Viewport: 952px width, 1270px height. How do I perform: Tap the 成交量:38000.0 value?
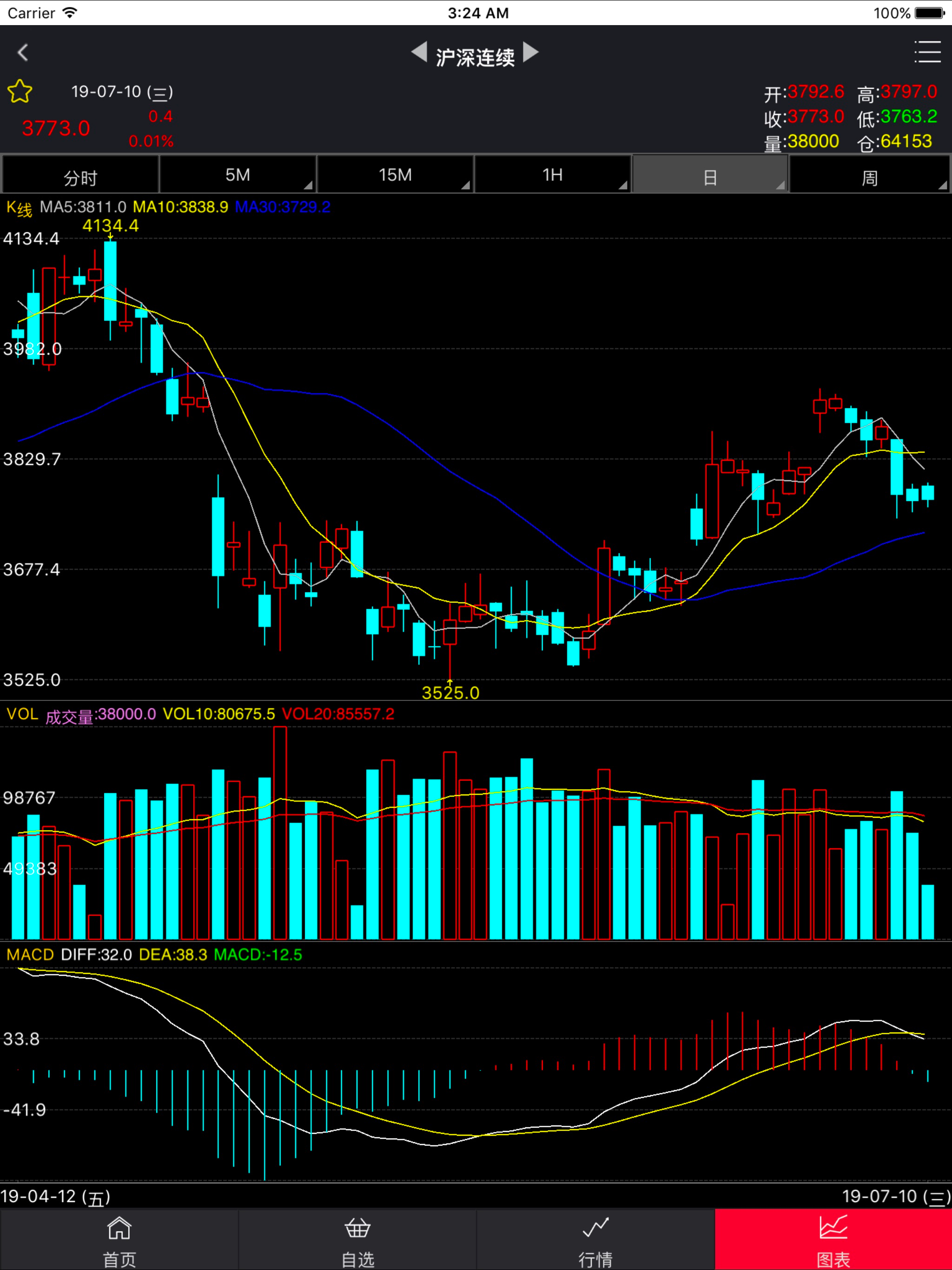(x=100, y=715)
